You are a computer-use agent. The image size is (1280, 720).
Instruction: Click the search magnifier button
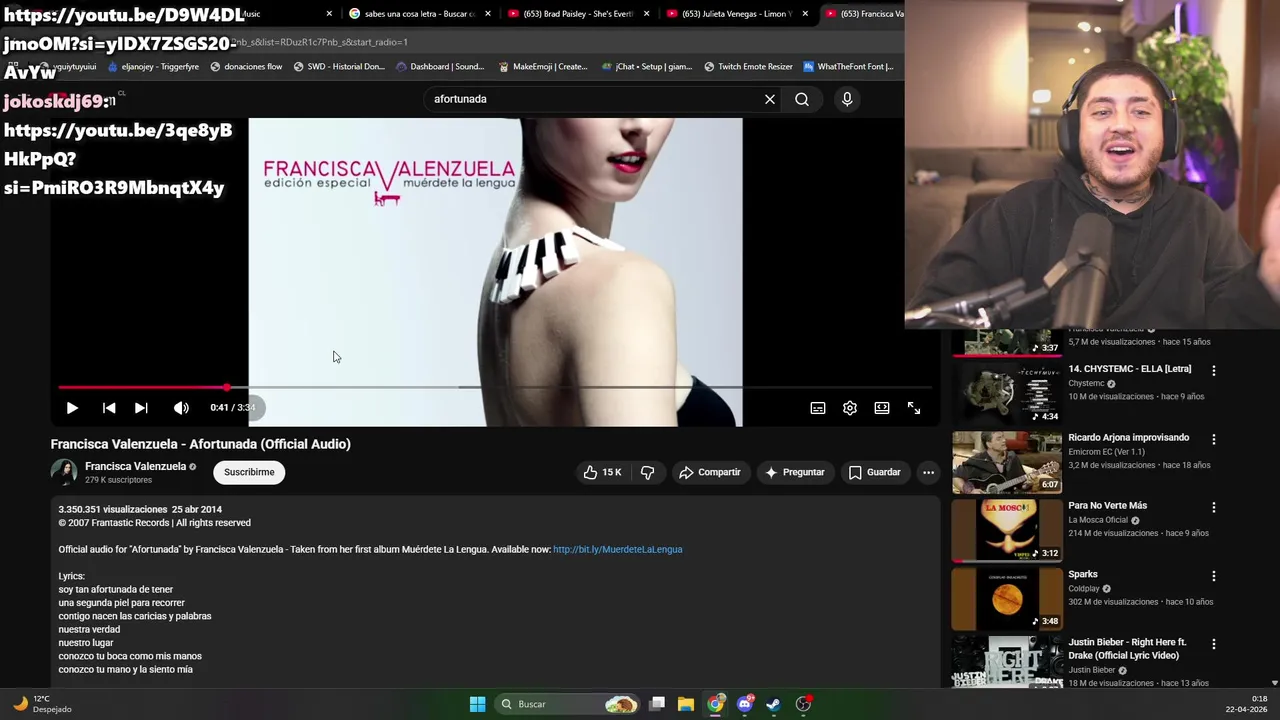tap(802, 99)
